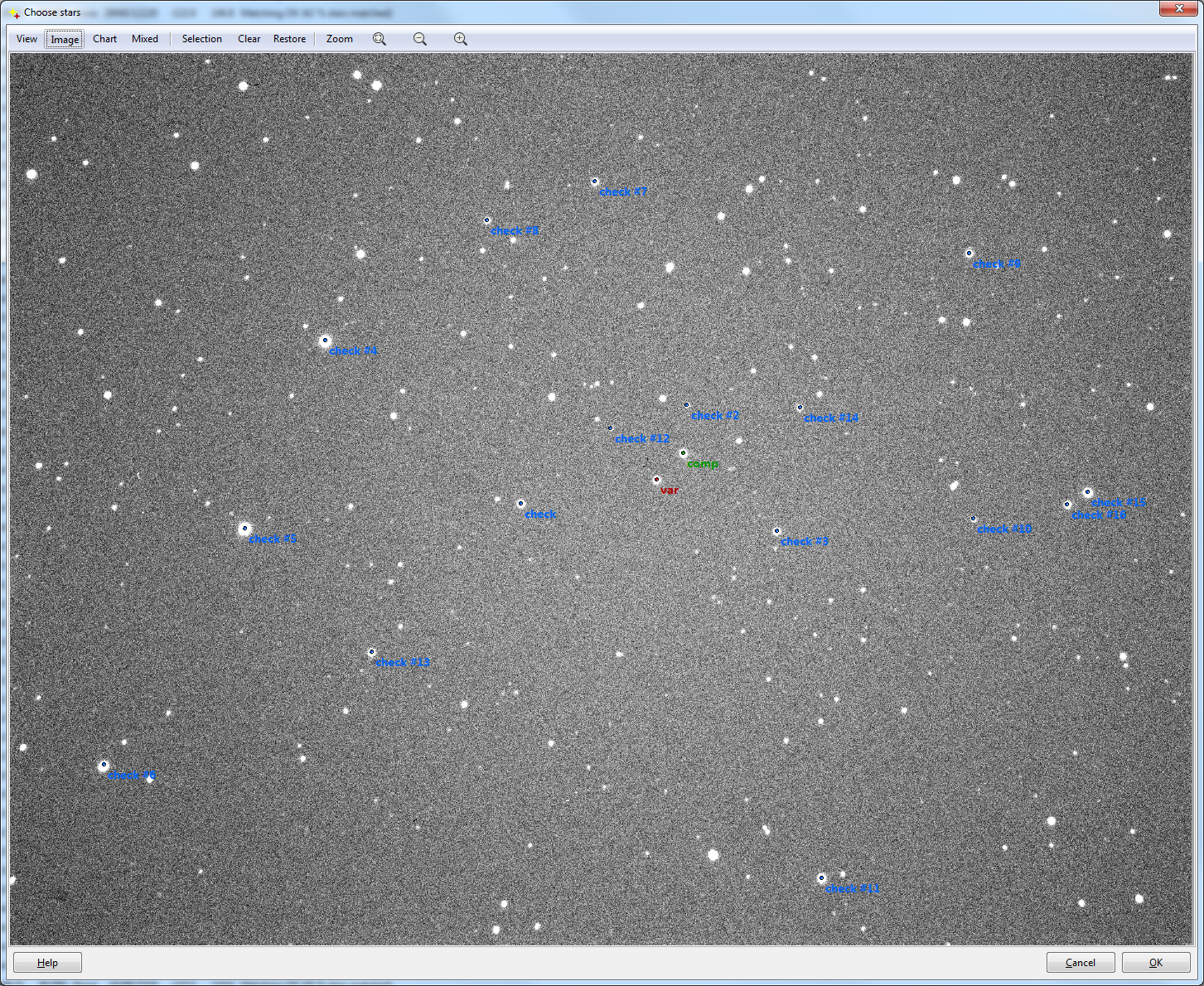Click the check #10 star marker
The height and width of the screenshot is (986, 1204).
click(x=973, y=519)
